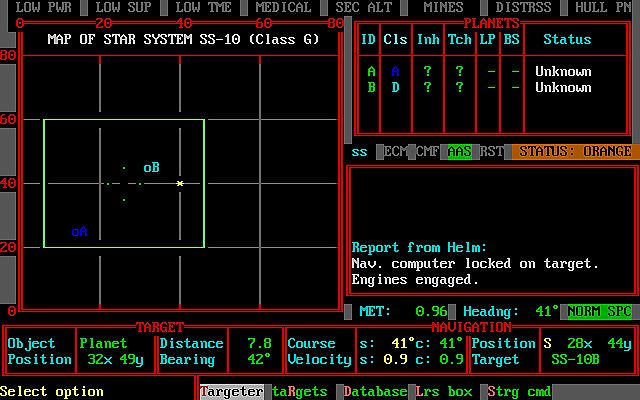Click the MET value 0.96

tap(431, 311)
